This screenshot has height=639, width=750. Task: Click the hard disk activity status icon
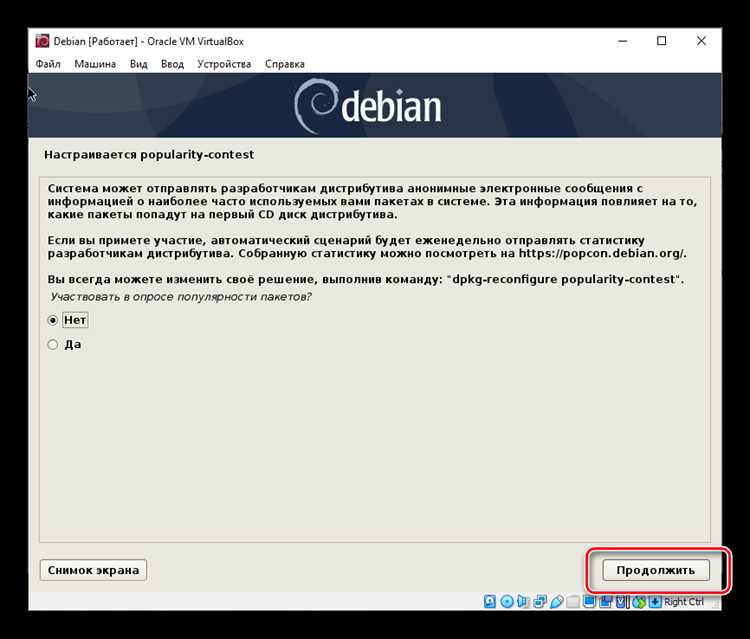(490, 602)
